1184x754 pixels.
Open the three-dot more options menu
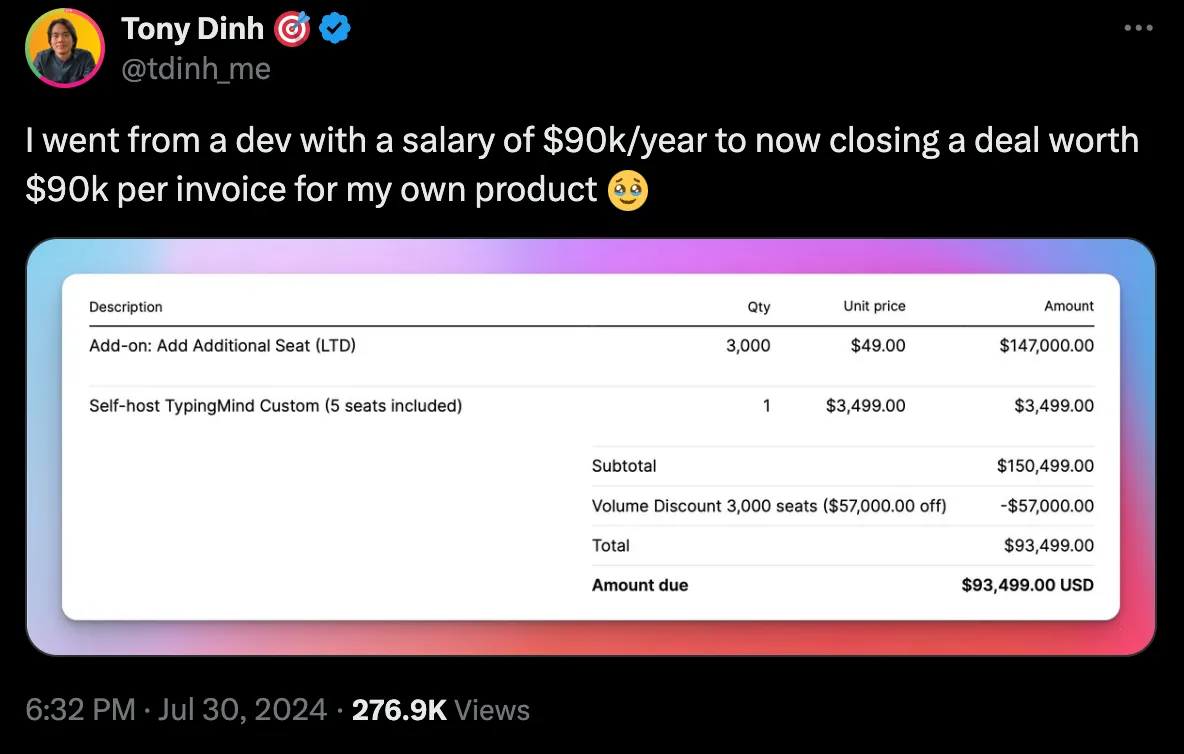1138,29
